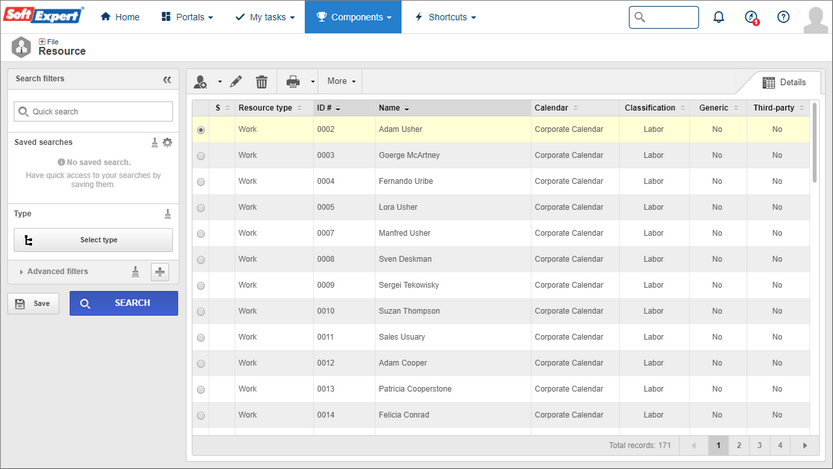Click the SEARCH button
This screenshot has height=469, width=833.
coord(124,303)
